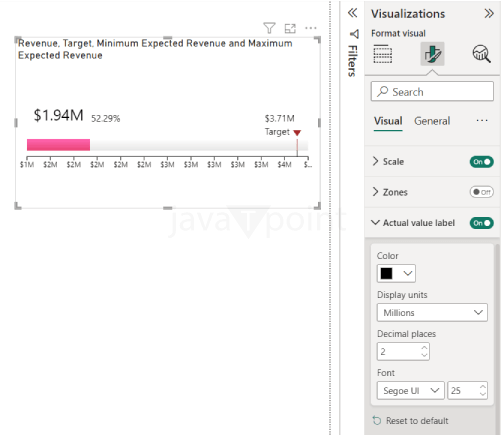501x435 pixels.
Task: Collapse the Actual value label section
Action: tap(375, 222)
